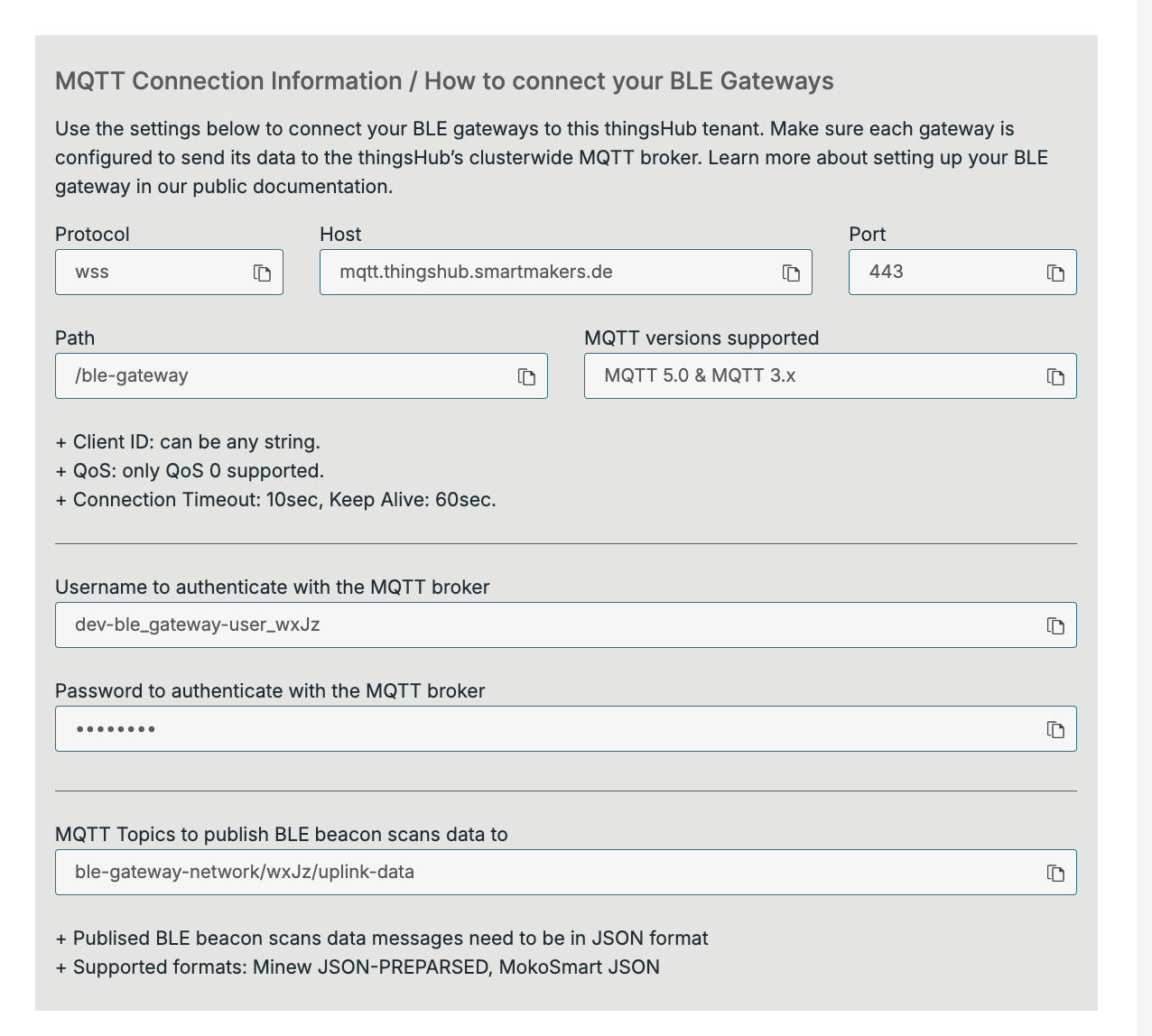
Task: Click the MQTT Topics field
Action: pyautogui.click(x=542, y=873)
